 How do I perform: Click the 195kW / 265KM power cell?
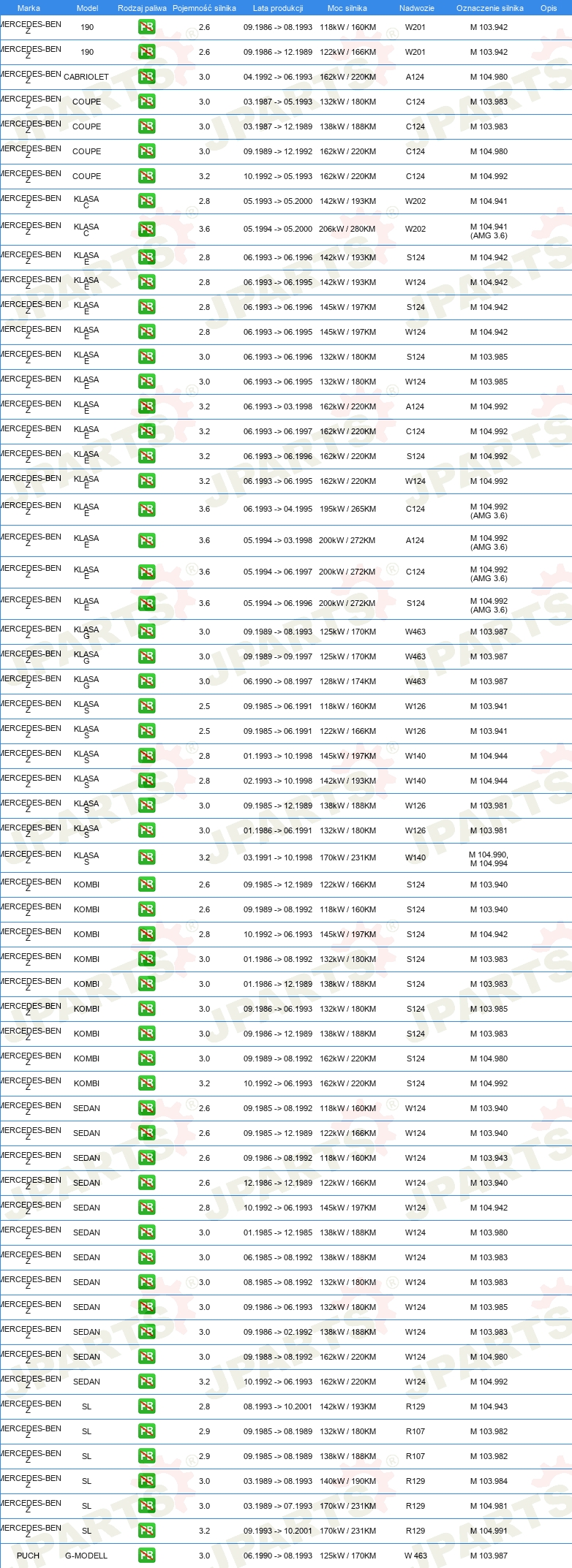pyautogui.click(x=347, y=509)
